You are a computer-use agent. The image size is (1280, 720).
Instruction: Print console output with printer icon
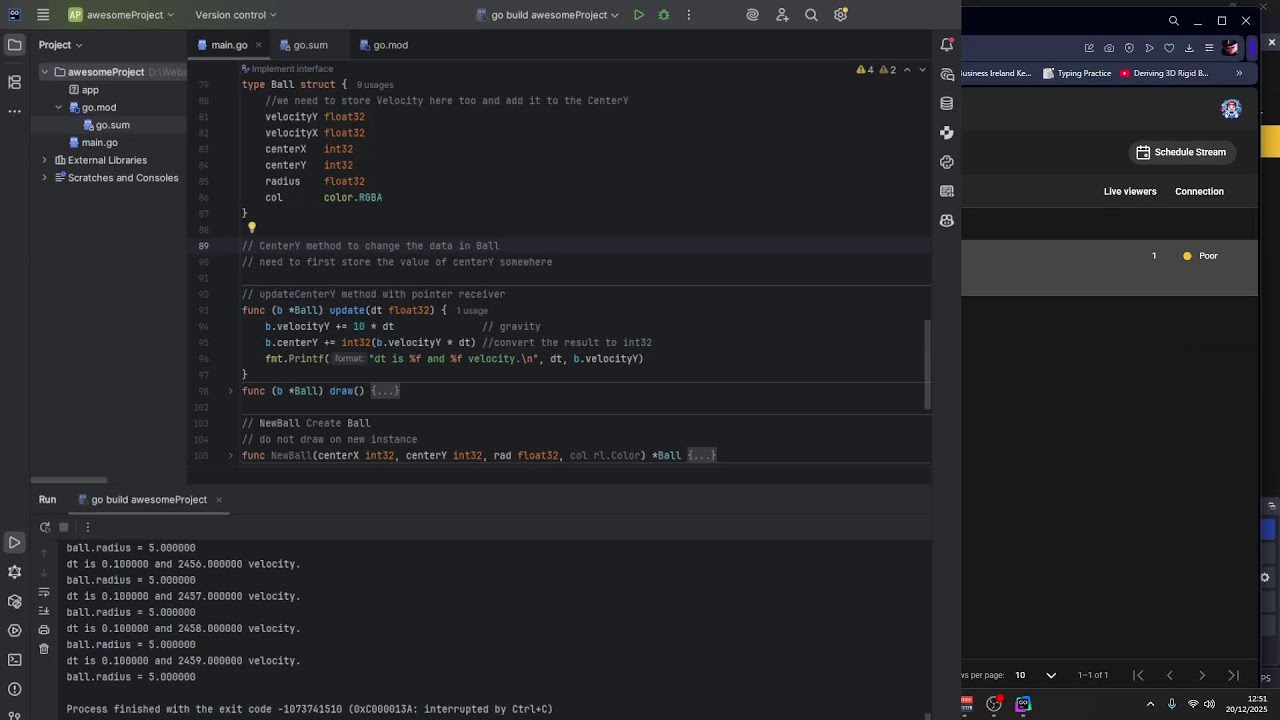point(44,630)
